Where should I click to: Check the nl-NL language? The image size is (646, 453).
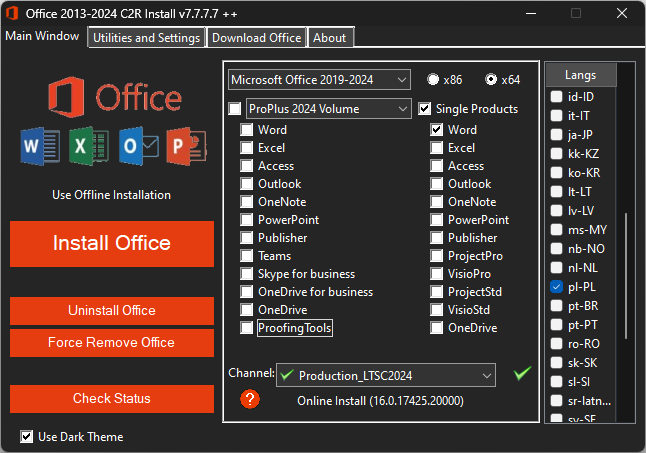pyautogui.click(x=556, y=268)
